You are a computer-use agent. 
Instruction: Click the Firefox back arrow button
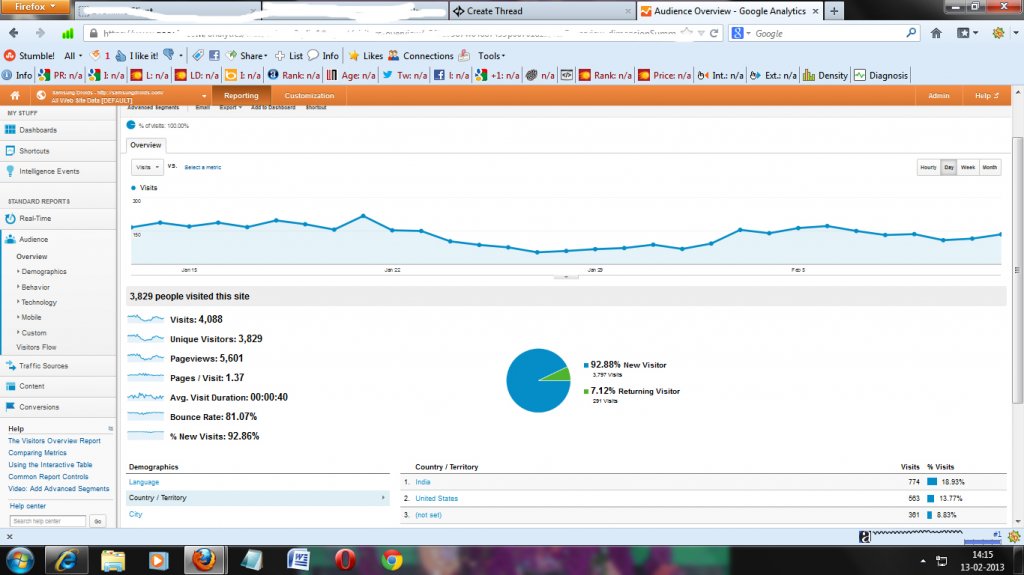point(14,33)
